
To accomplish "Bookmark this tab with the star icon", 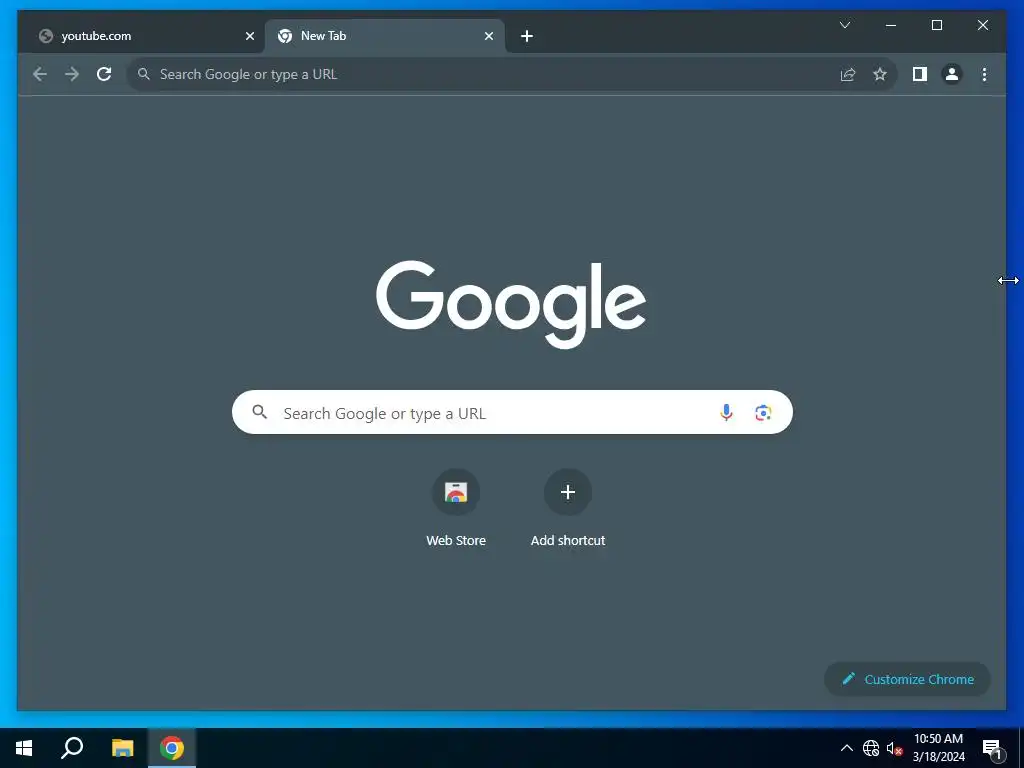I will (x=880, y=74).
